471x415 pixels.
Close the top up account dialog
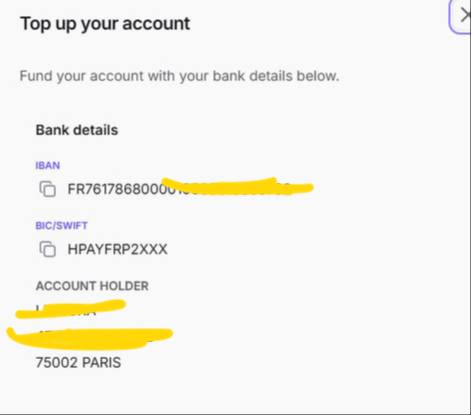coord(464,15)
